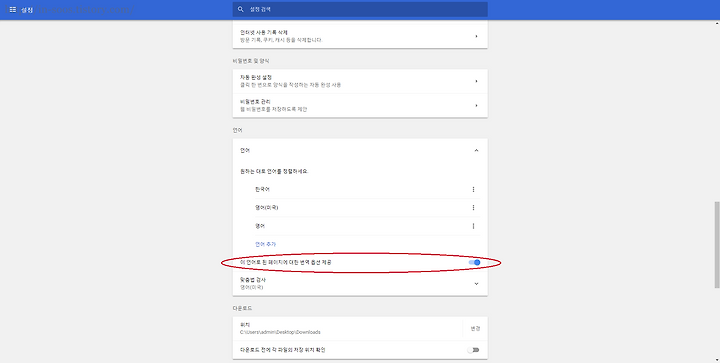The image size is (720, 363).
Task: Open three-dot menu for 영어 row
Action: click(x=473, y=226)
